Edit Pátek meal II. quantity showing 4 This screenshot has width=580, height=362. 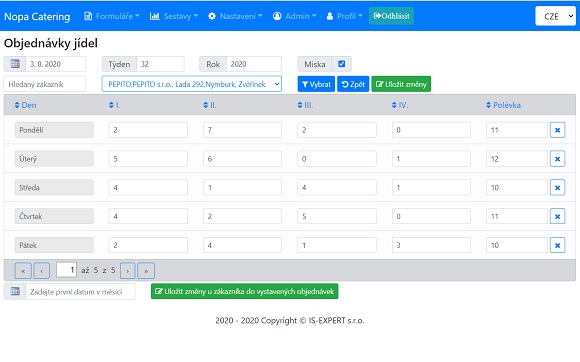[242, 245]
